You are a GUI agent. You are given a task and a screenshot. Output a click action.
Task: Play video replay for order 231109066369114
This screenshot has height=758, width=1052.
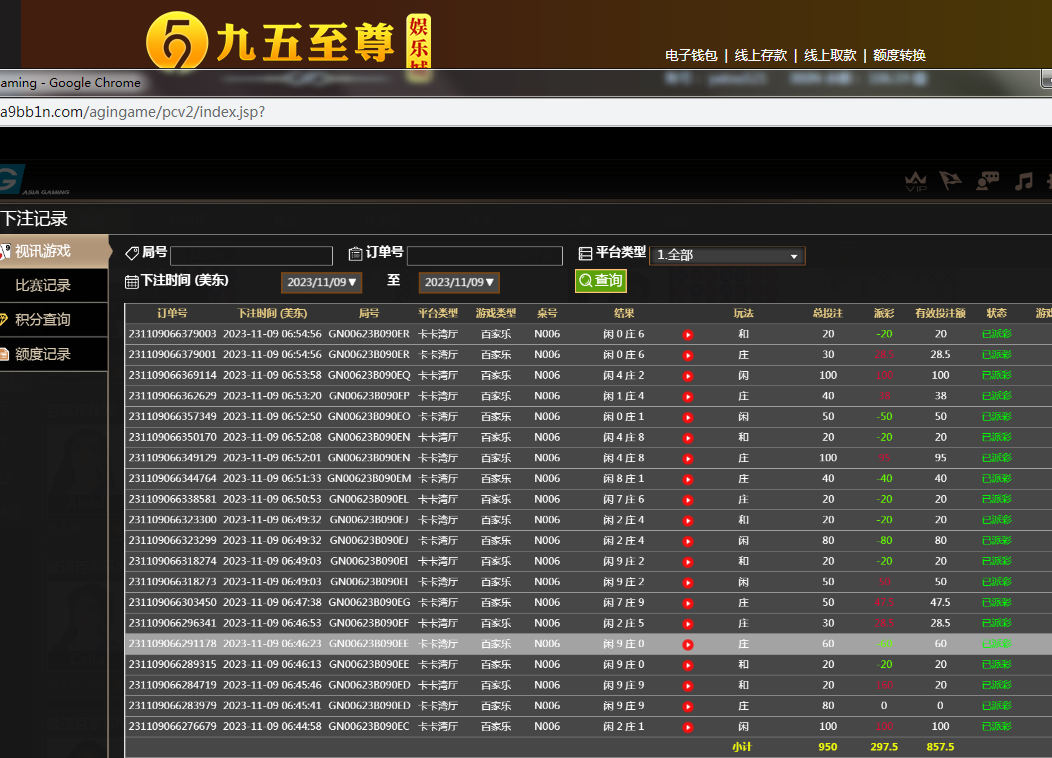point(688,376)
